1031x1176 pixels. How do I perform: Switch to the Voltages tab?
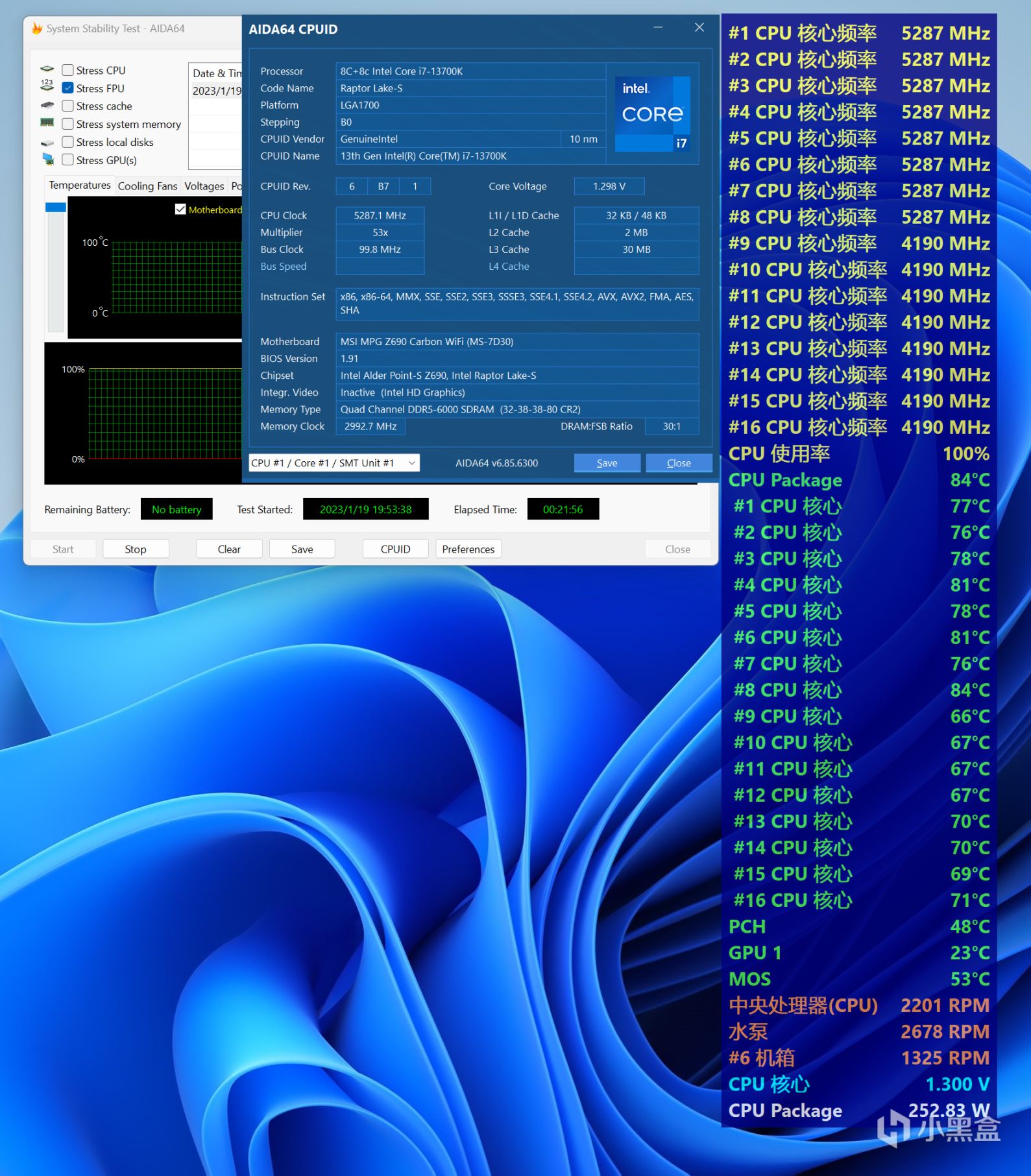tap(204, 186)
